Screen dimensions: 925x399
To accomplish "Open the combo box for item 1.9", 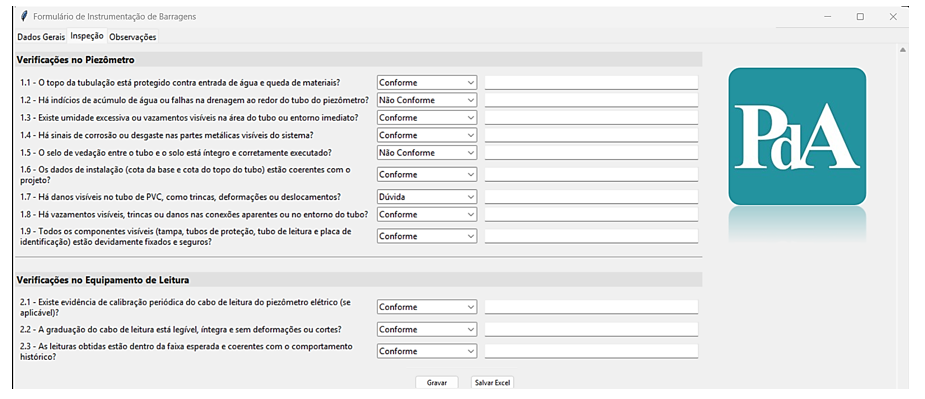I will point(427,236).
